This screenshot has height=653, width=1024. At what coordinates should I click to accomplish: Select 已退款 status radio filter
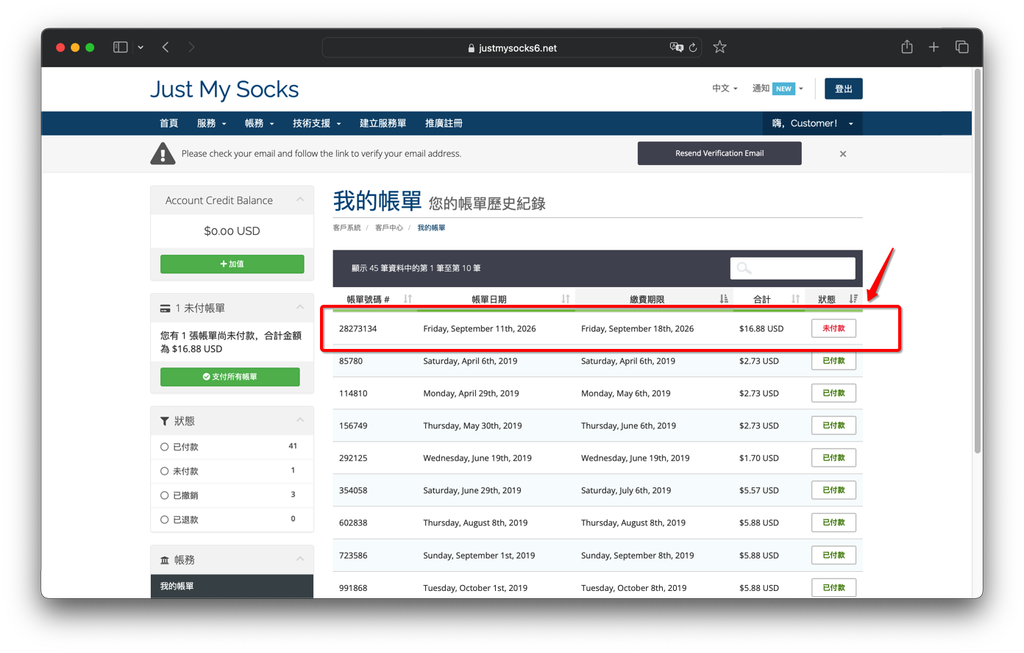[x=165, y=520]
